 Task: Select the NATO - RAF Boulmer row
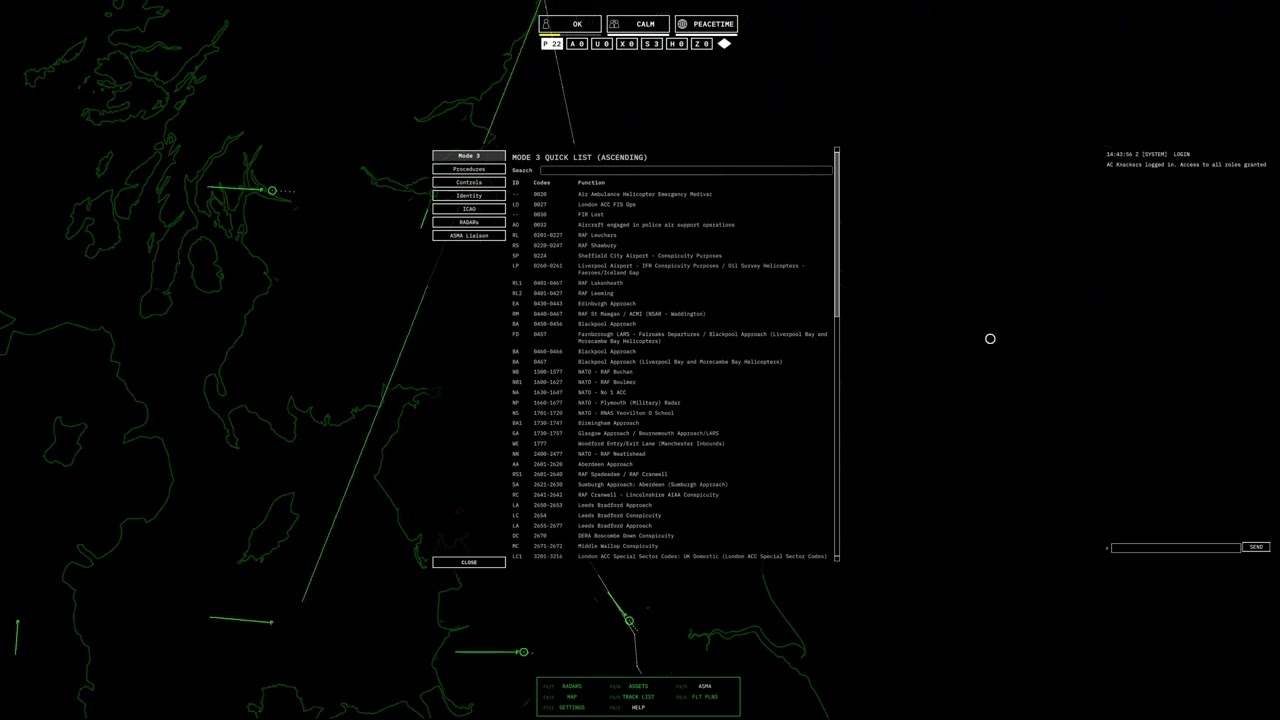pos(671,382)
